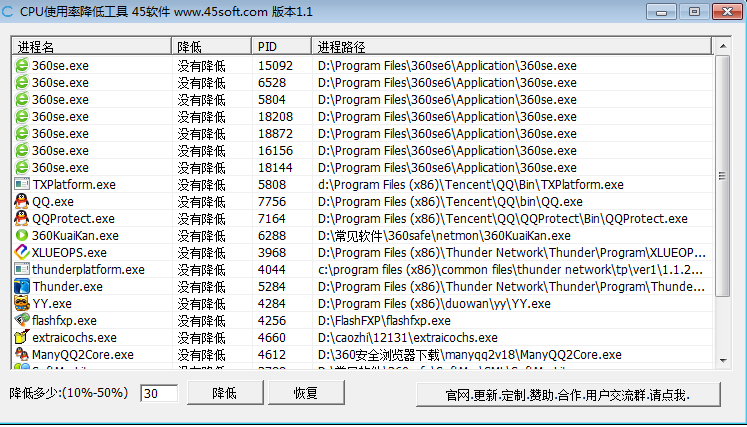Click the flashfxp.exe icon
747x427 pixels.
point(21,320)
